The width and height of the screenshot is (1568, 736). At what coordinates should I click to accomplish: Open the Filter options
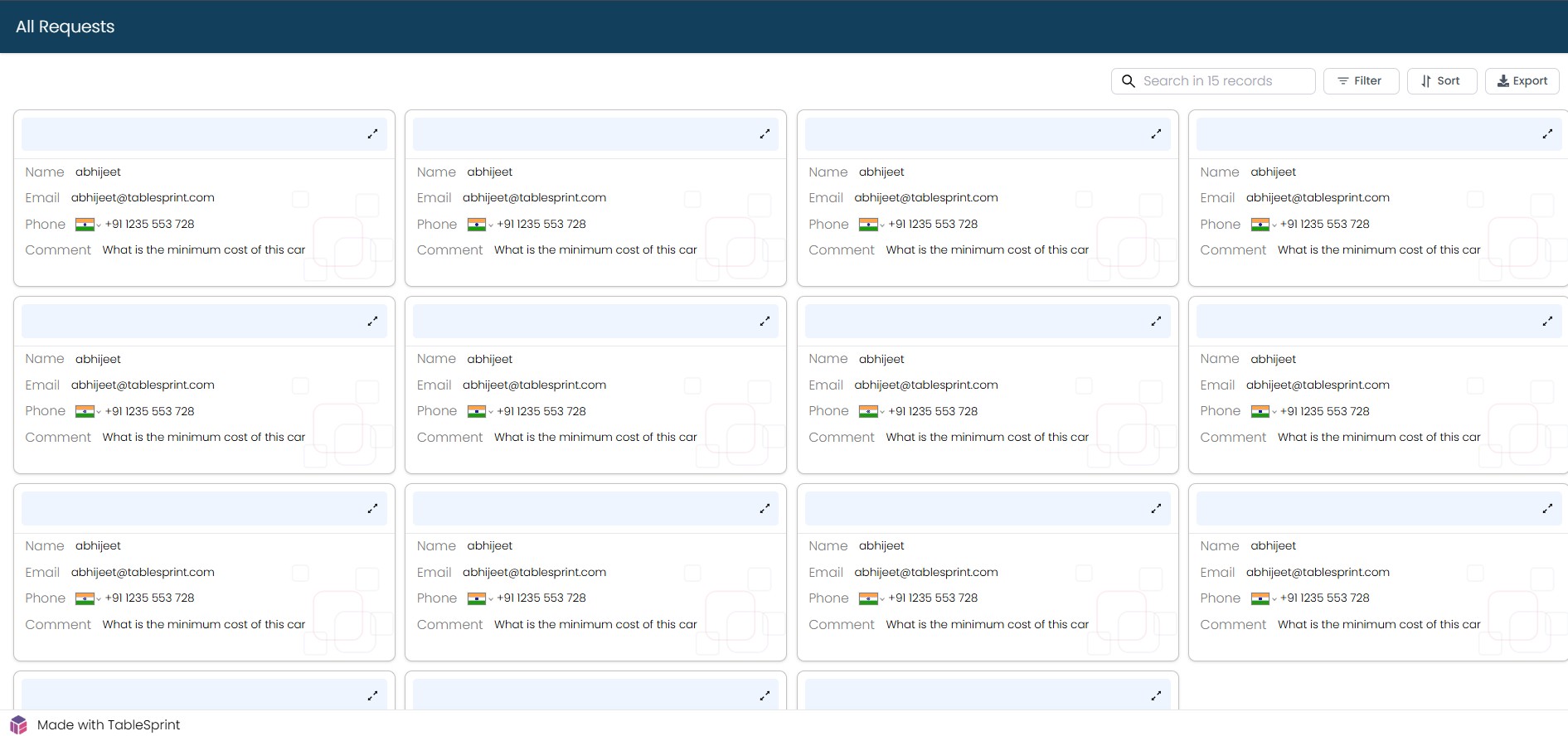[1360, 81]
